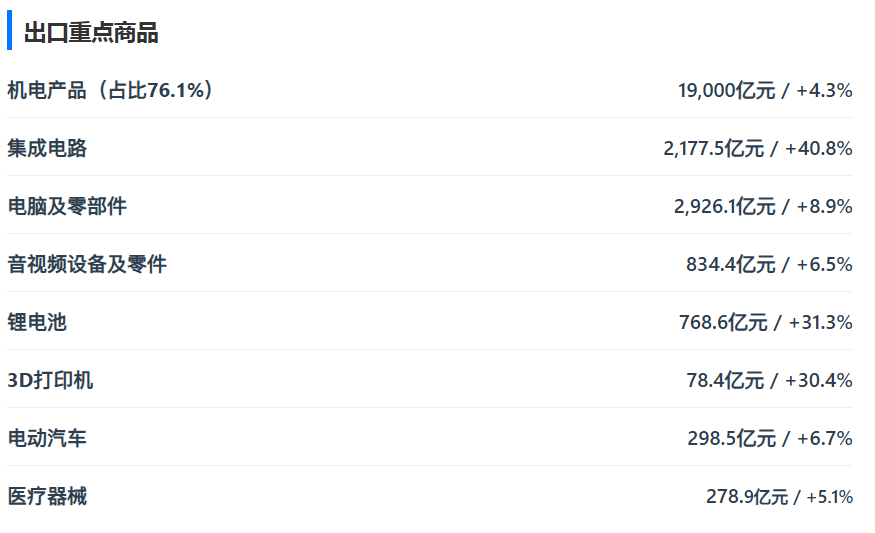Select the 电脑及零部件 row label
875x533 pixels.
pos(67,206)
